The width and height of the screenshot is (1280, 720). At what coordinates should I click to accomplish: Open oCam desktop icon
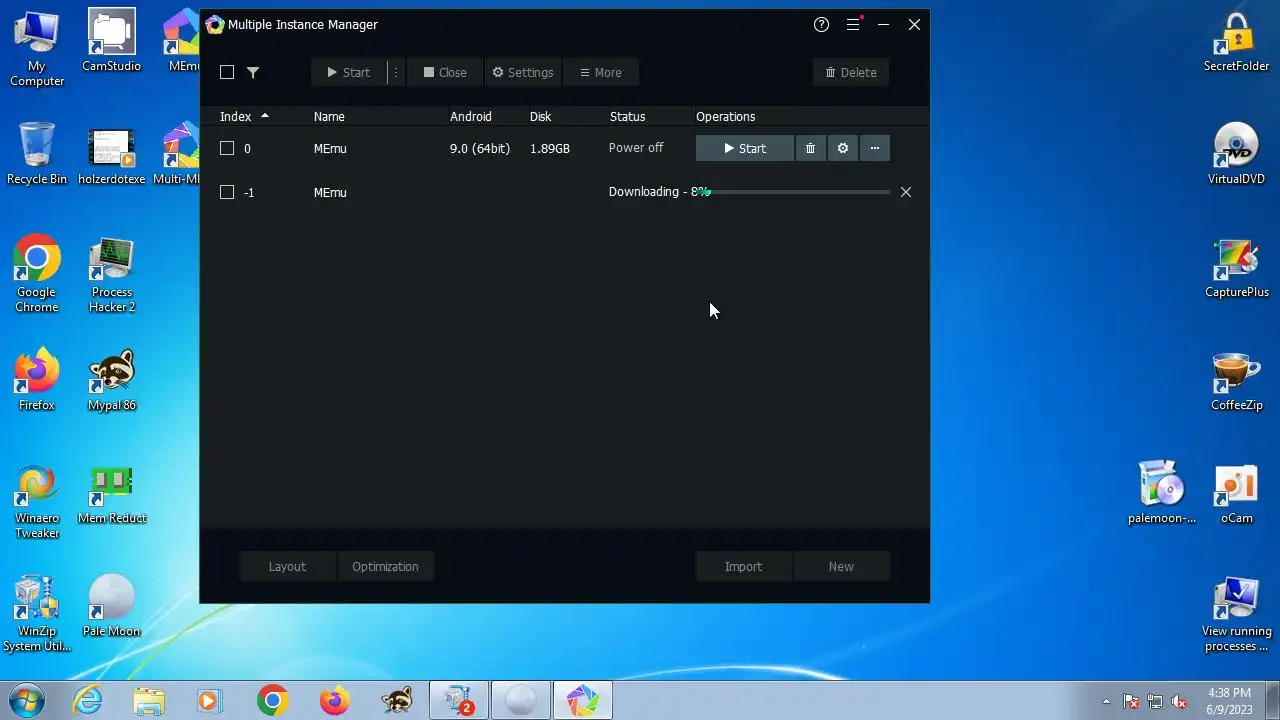[x=1237, y=493]
